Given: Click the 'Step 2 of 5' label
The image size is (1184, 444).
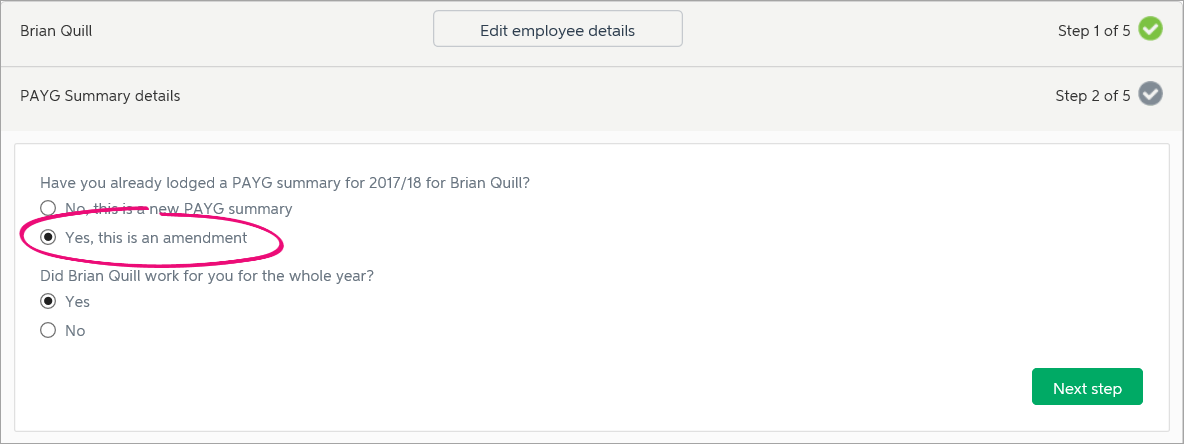Looking at the screenshot, I should pos(1093,97).
